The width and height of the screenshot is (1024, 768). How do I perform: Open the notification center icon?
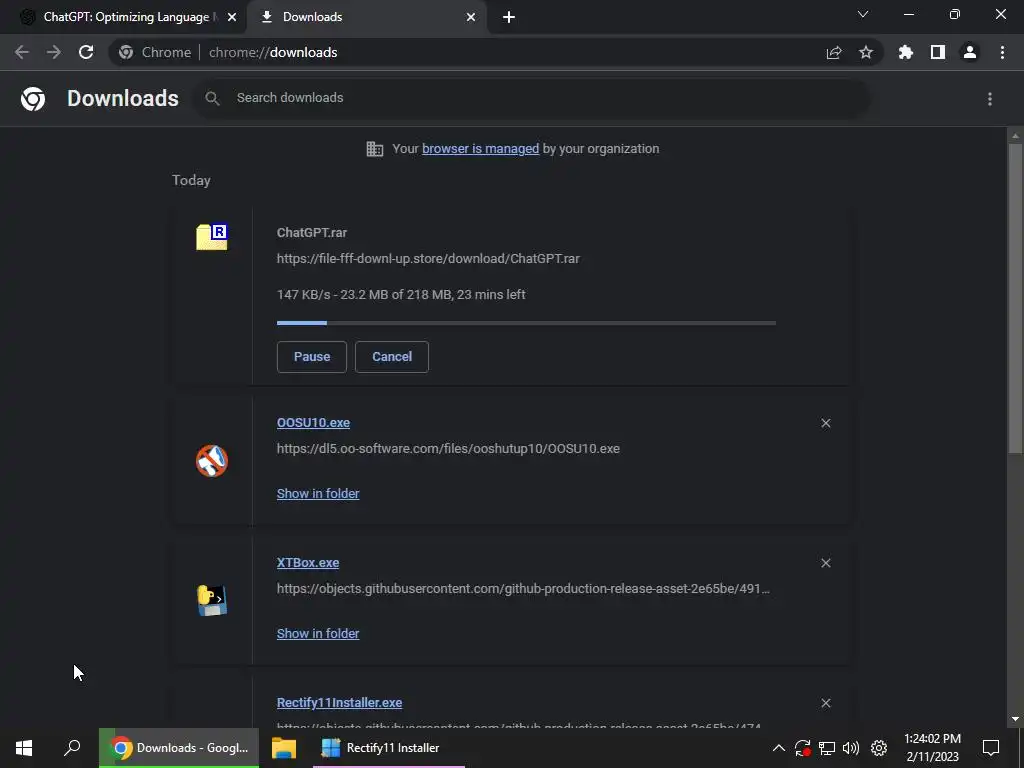point(991,748)
